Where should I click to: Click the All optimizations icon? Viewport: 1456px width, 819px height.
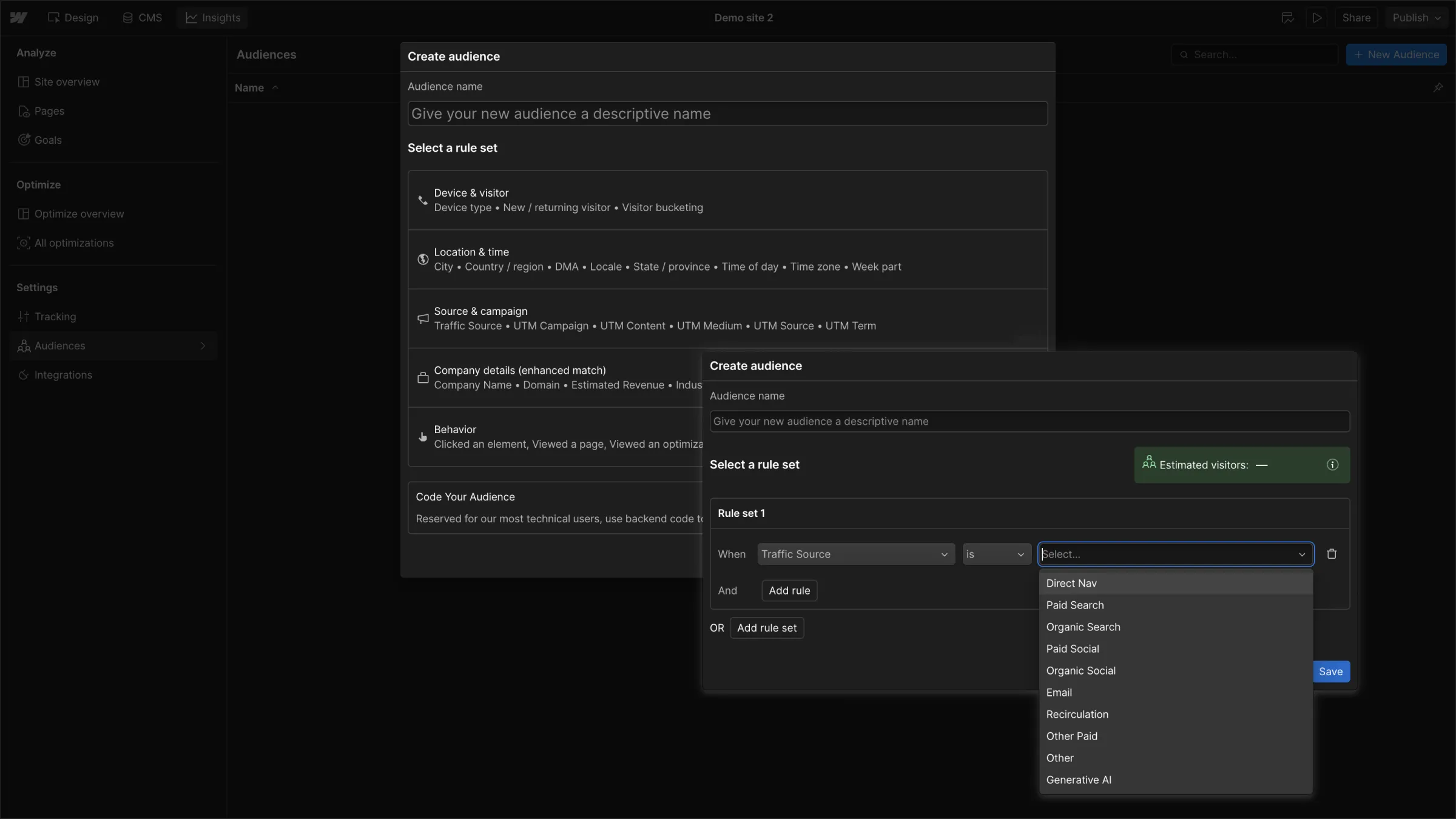[23, 243]
